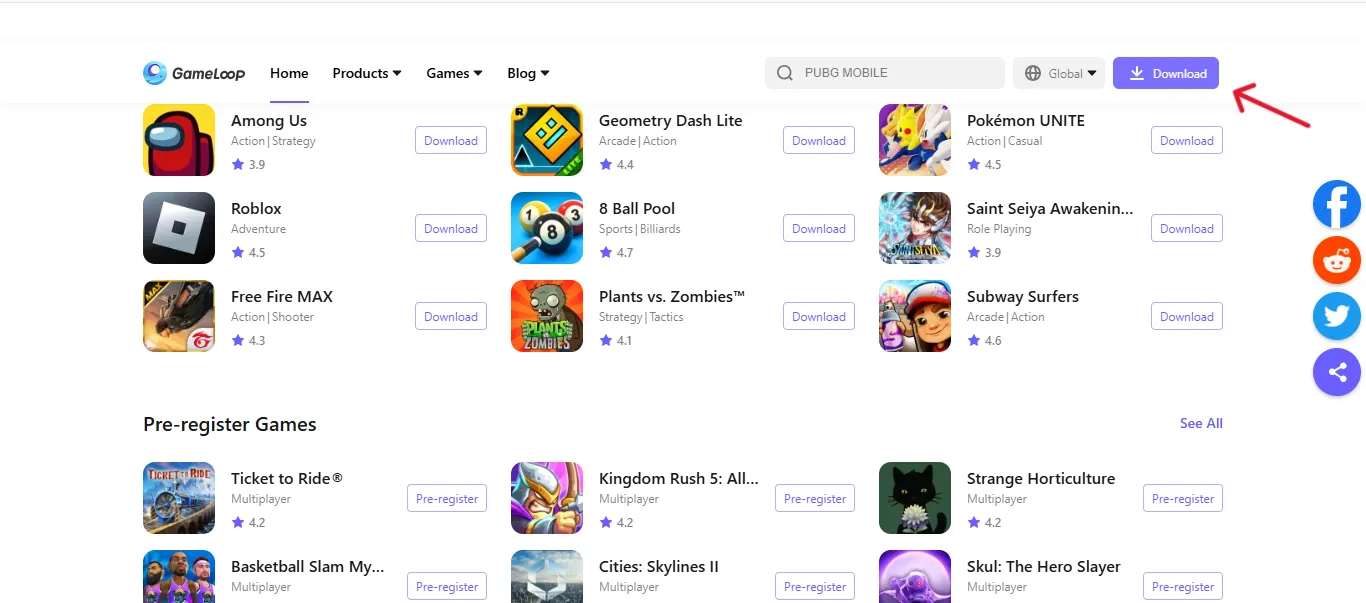The image size is (1366, 603).
Task: Open the Global region selector
Action: pos(1059,73)
